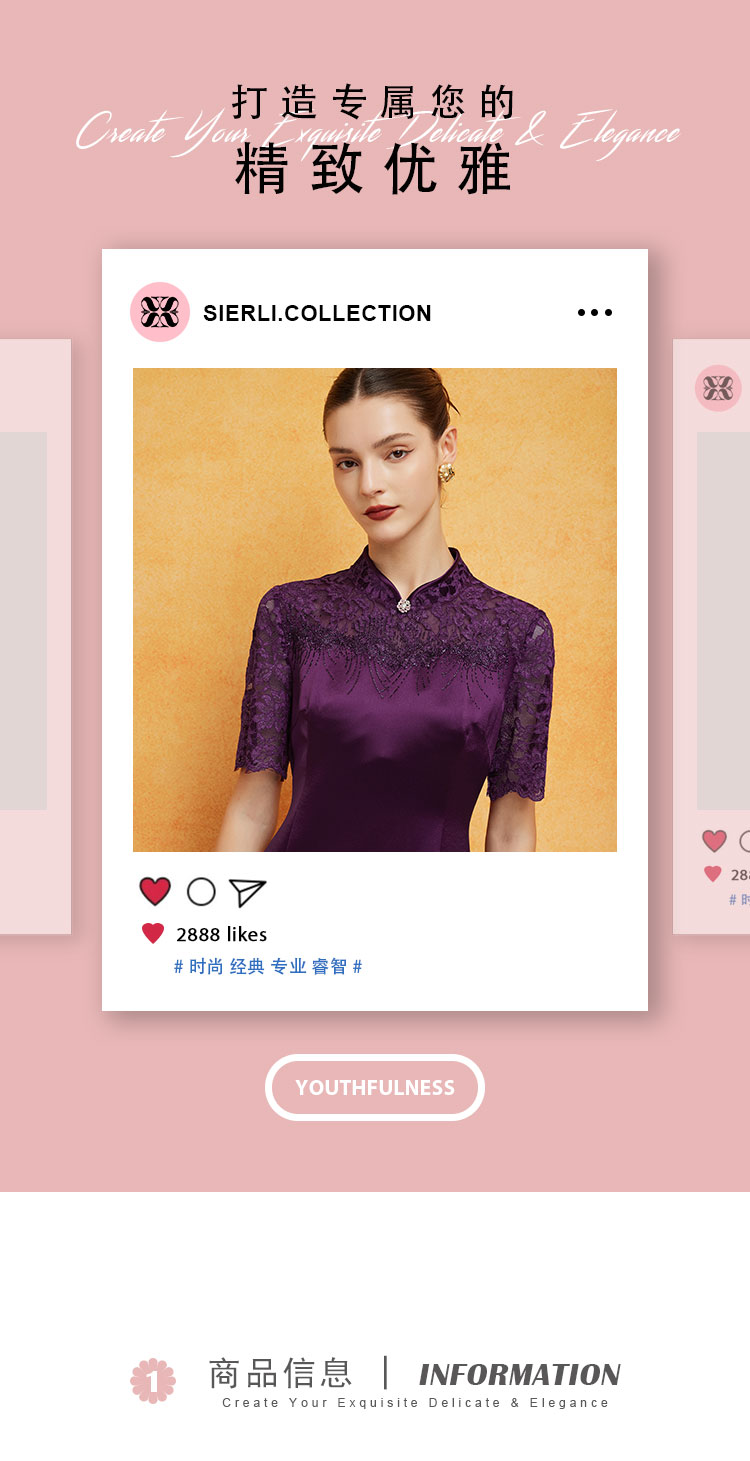
Task: Click the 2888 likes count text
Action: tap(221, 934)
